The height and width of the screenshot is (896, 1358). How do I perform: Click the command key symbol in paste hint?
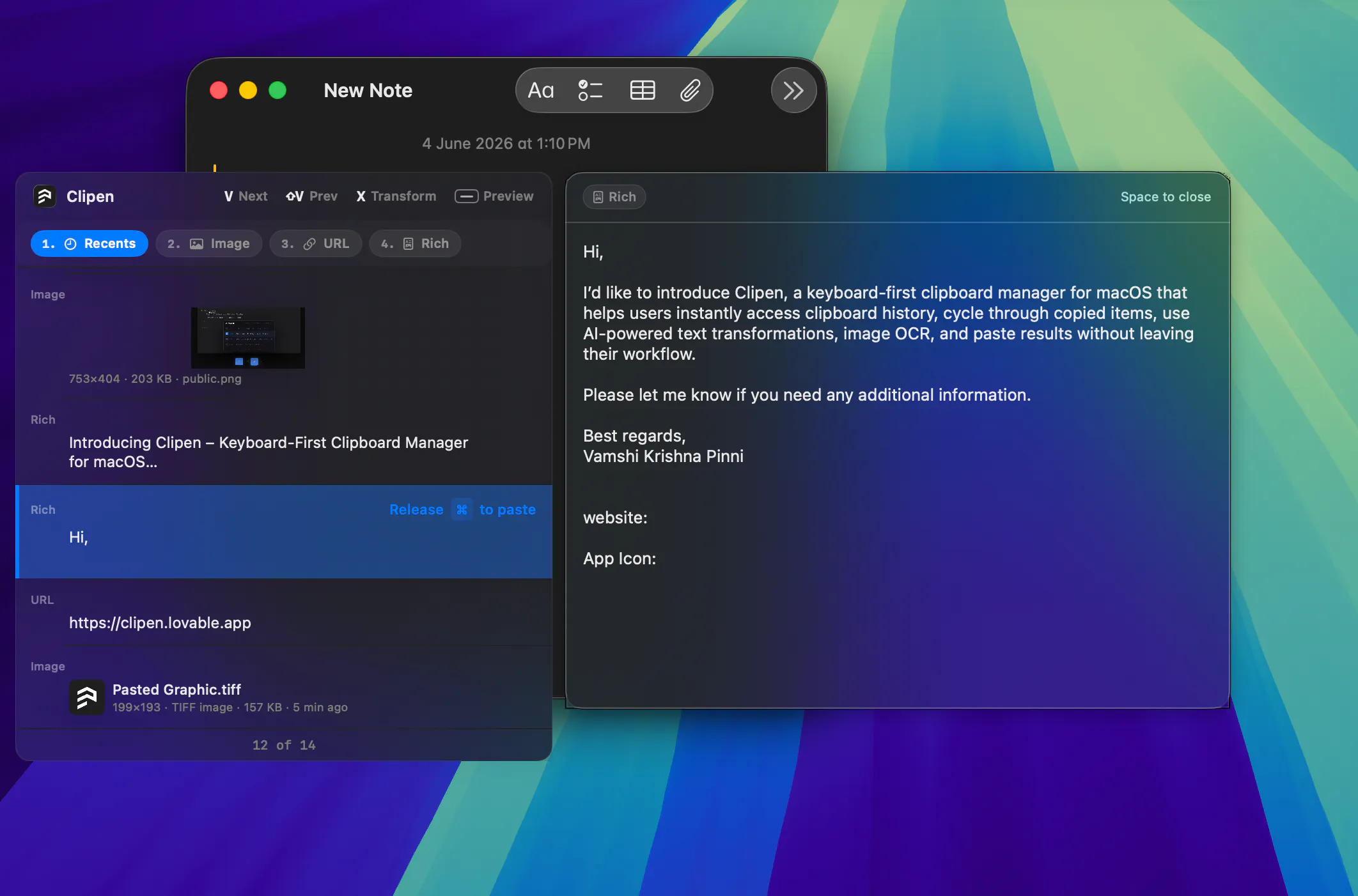462,509
